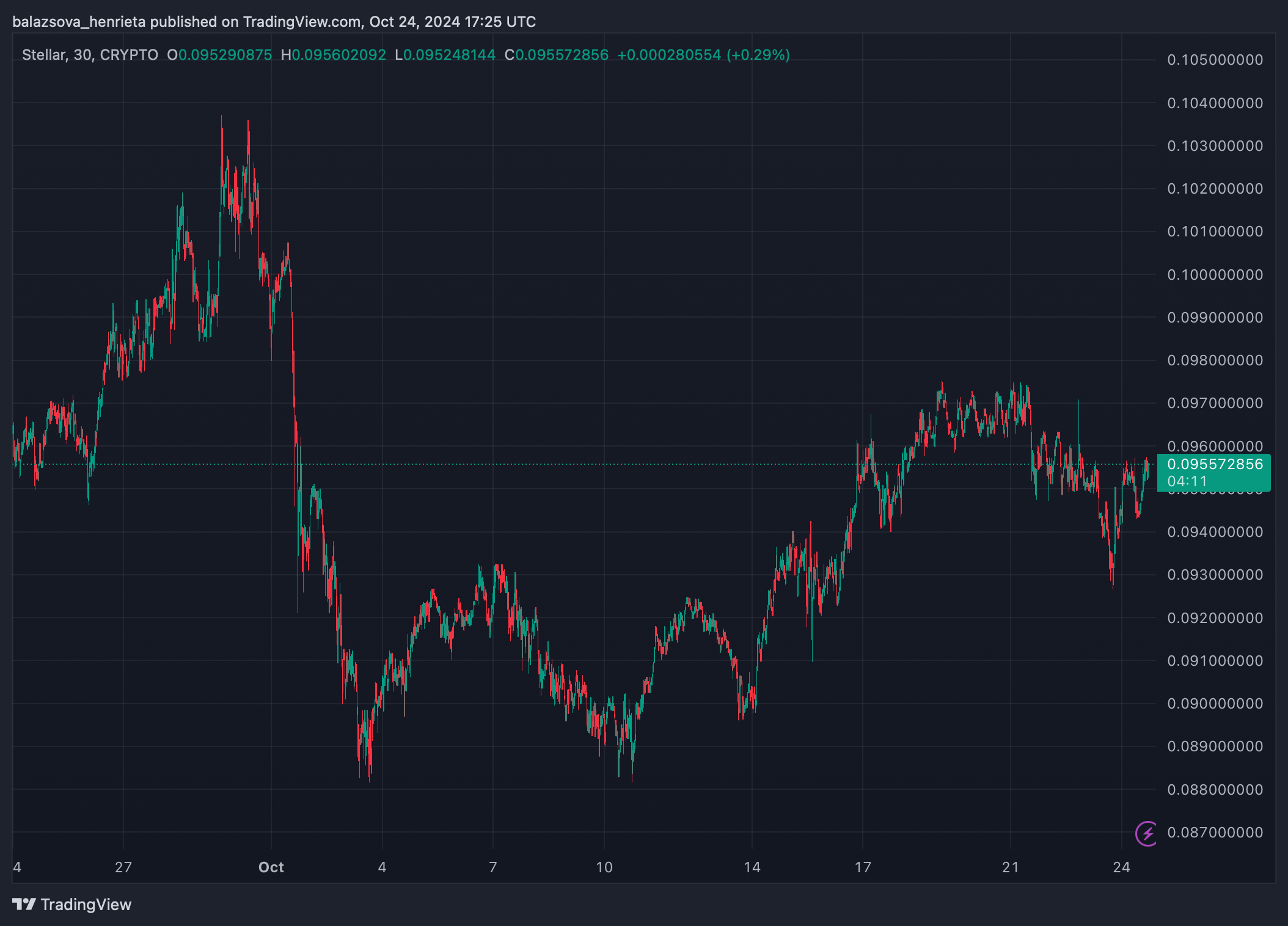Click the 10 date label on time axis
The image size is (1288, 926).
[x=604, y=867]
